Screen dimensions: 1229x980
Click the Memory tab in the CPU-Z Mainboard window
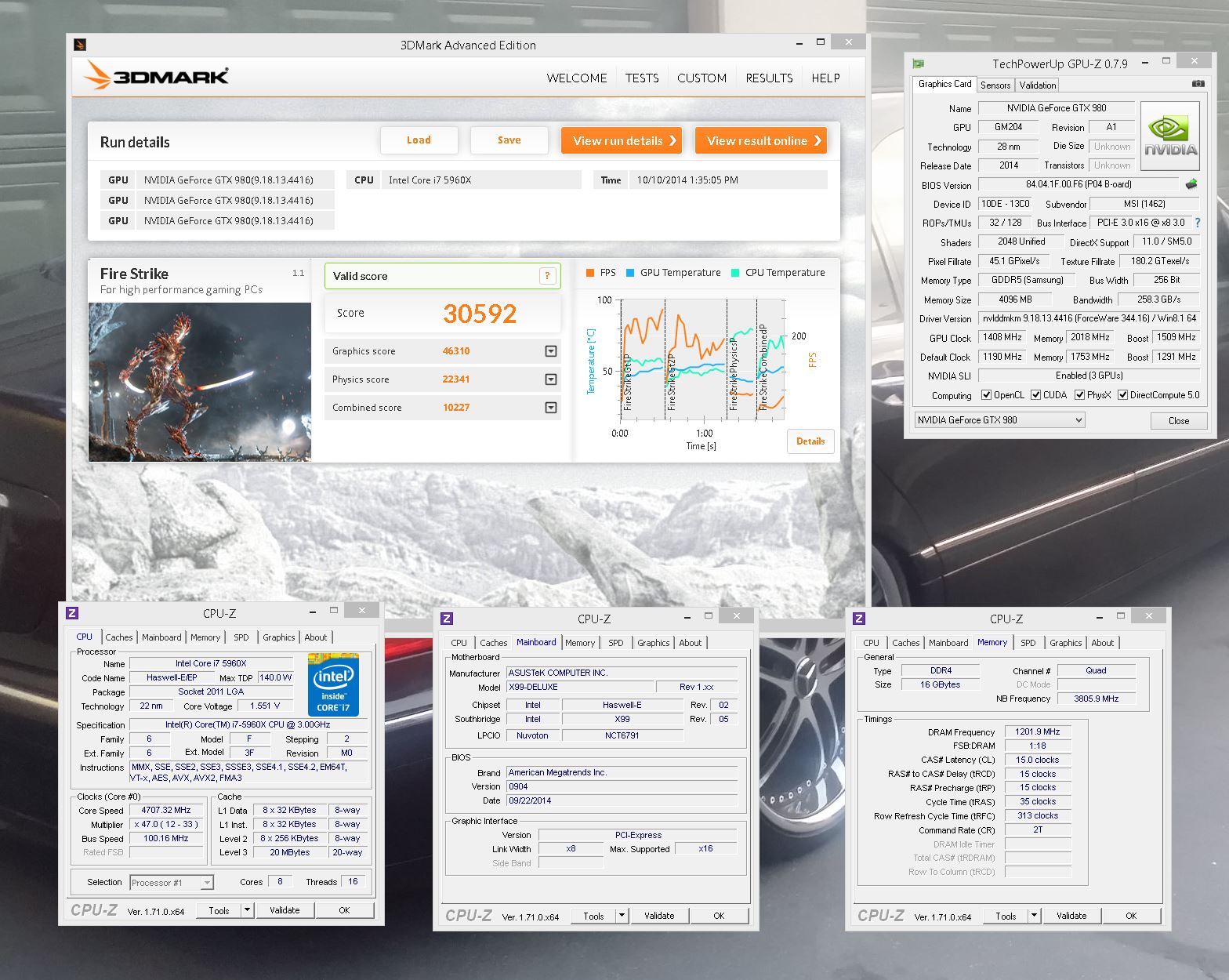(580, 643)
